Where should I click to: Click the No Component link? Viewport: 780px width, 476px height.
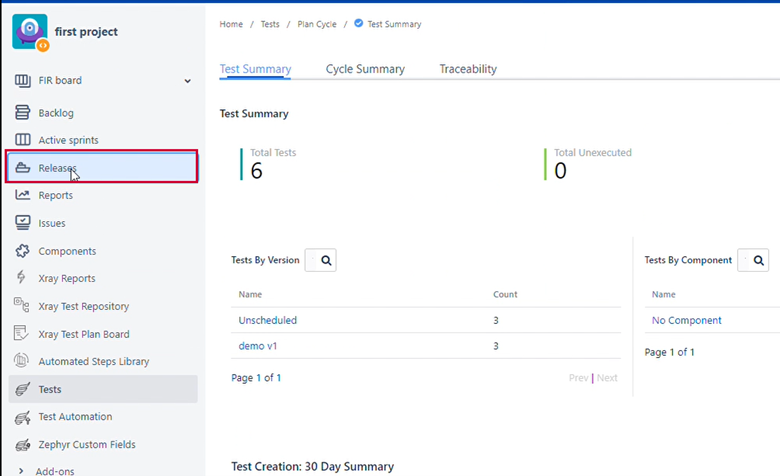click(x=686, y=320)
